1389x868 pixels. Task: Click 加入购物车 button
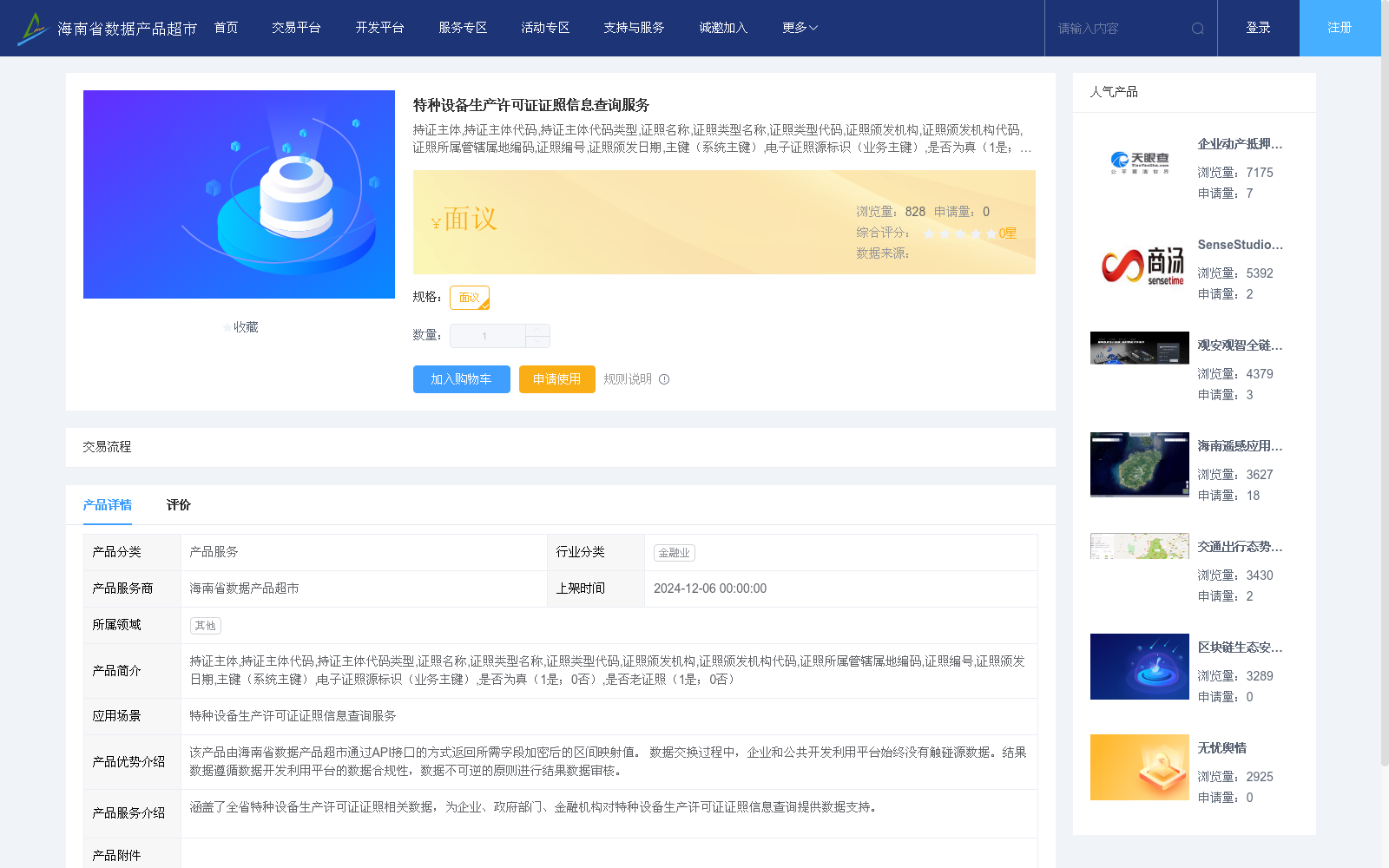point(461,379)
